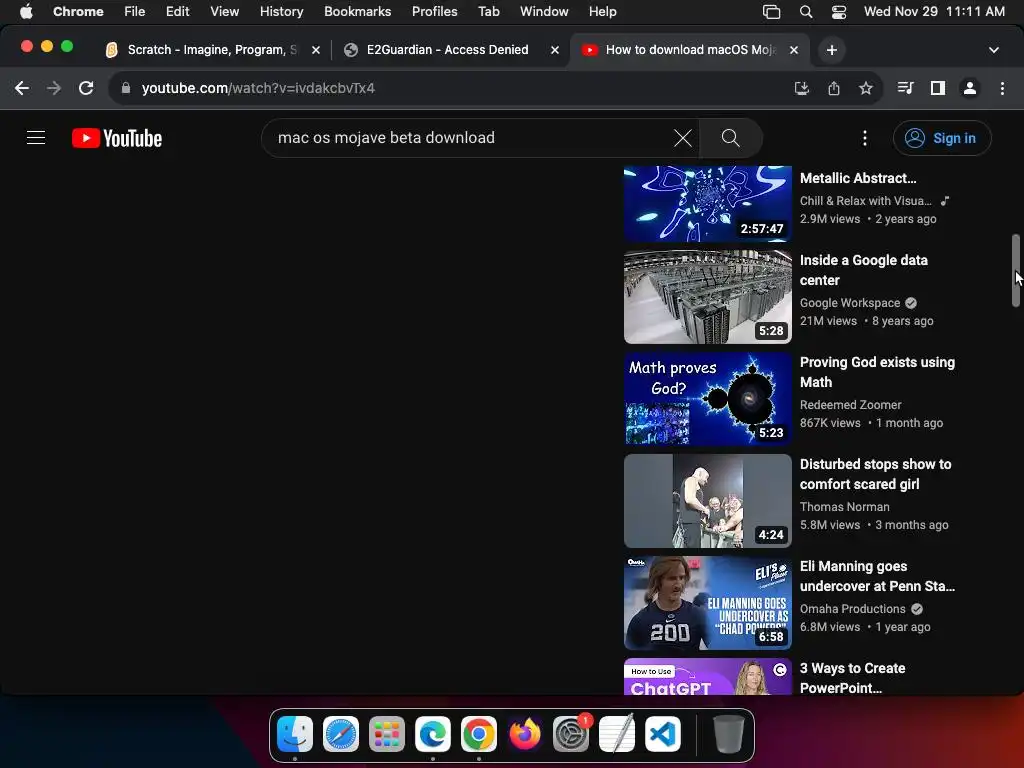This screenshot has width=1024, height=768.
Task: Go to YouTube home via logo
Action: pos(117,138)
